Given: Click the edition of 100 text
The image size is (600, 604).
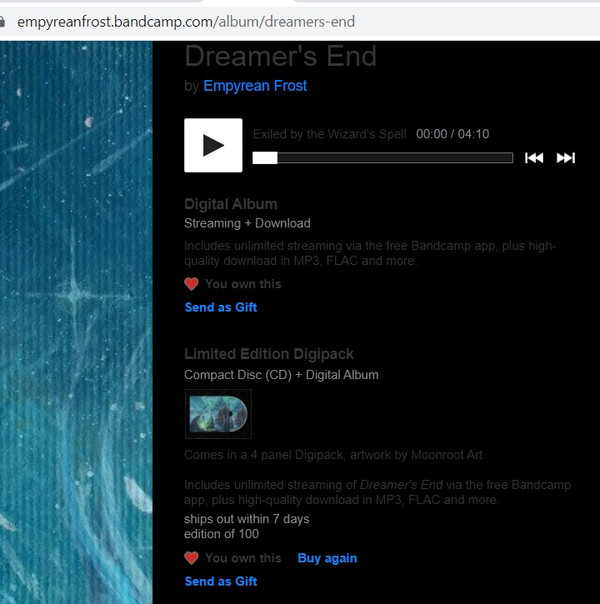Looking at the screenshot, I should (221, 534).
